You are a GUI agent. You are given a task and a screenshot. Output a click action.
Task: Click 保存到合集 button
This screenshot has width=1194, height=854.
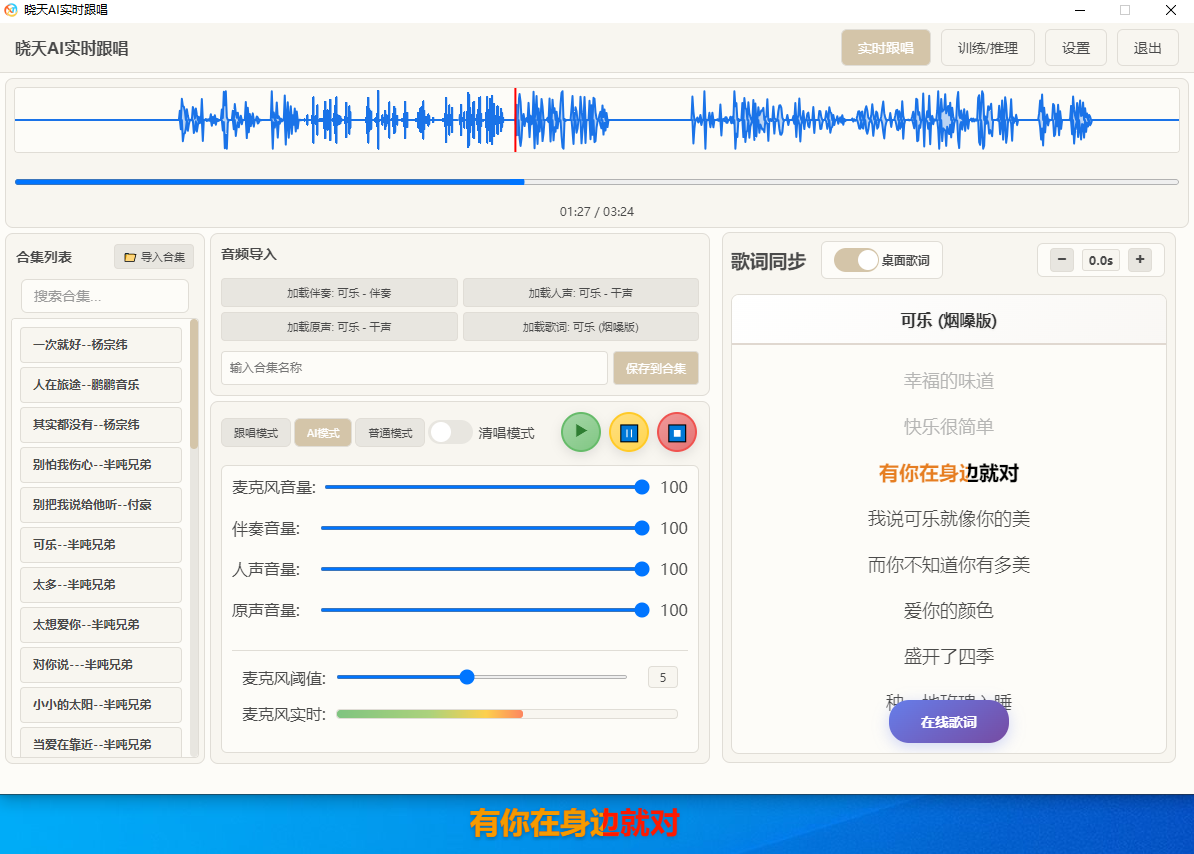click(655, 368)
